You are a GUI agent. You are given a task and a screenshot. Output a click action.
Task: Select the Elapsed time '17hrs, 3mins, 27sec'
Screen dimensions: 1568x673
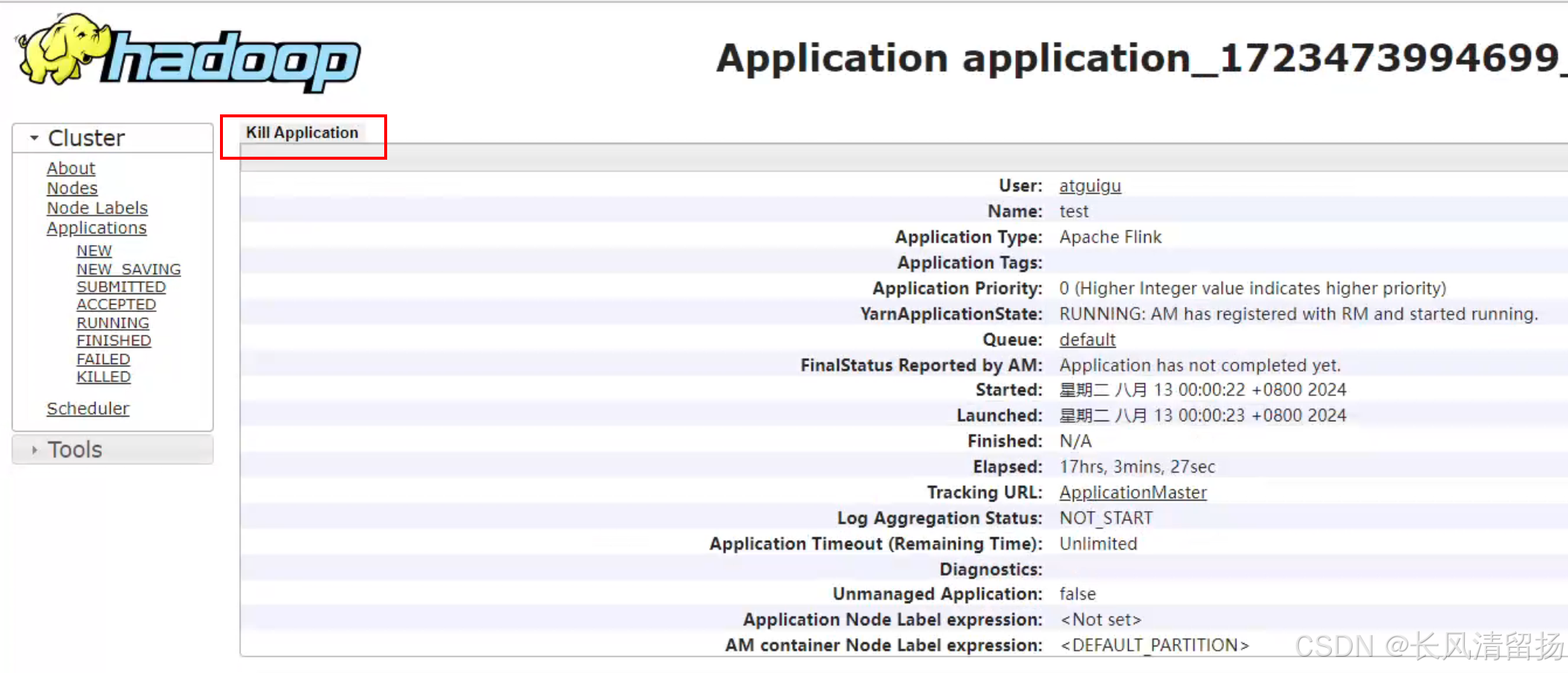pyautogui.click(x=1137, y=467)
